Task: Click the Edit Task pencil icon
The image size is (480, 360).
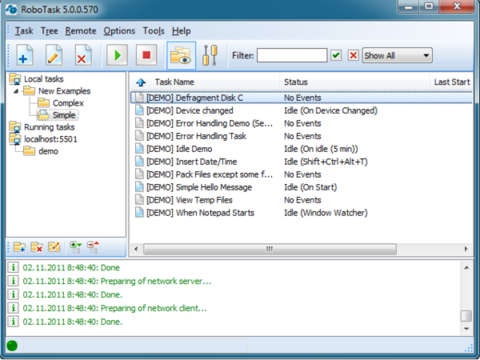Action: click(x=54, y=55)
